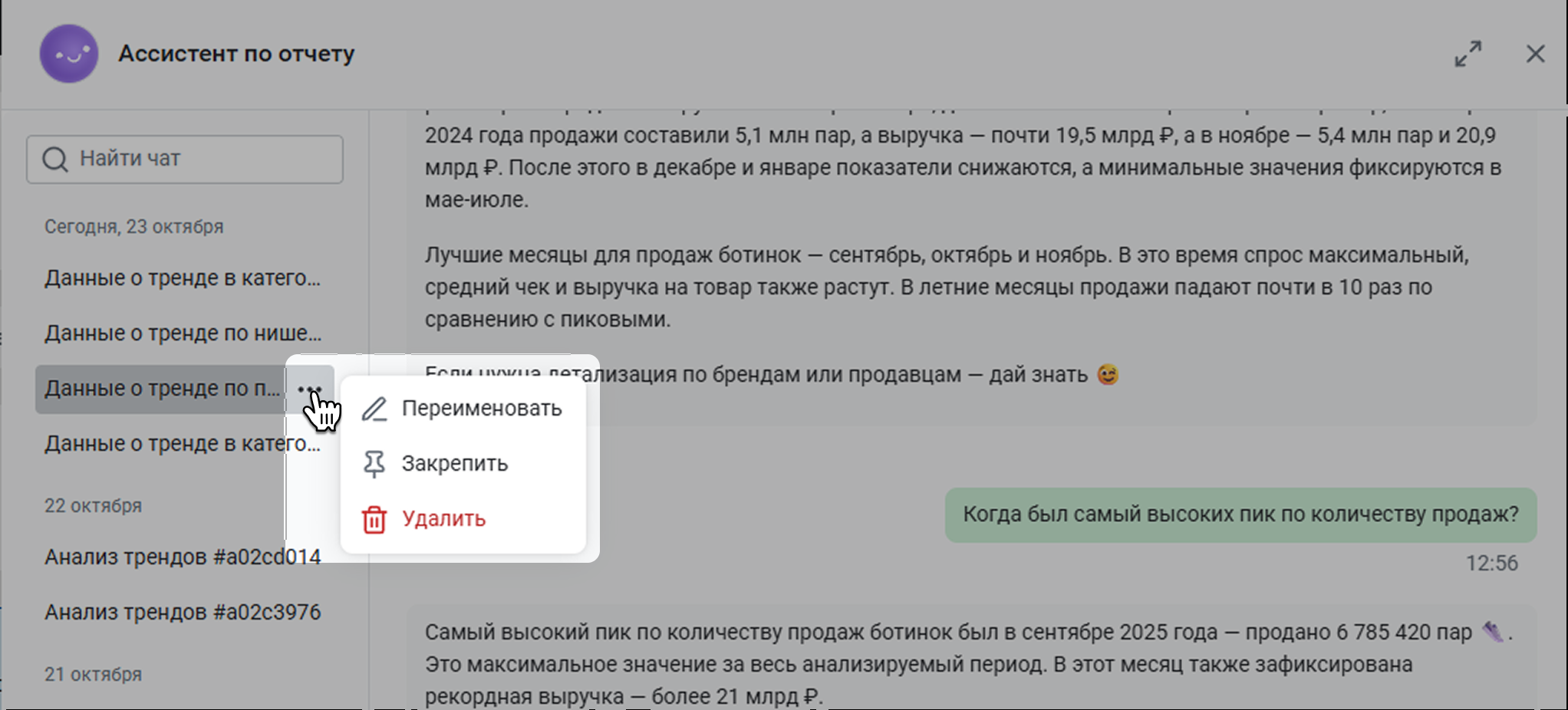Open chat "Данные о тренде по нише..."

183,334
